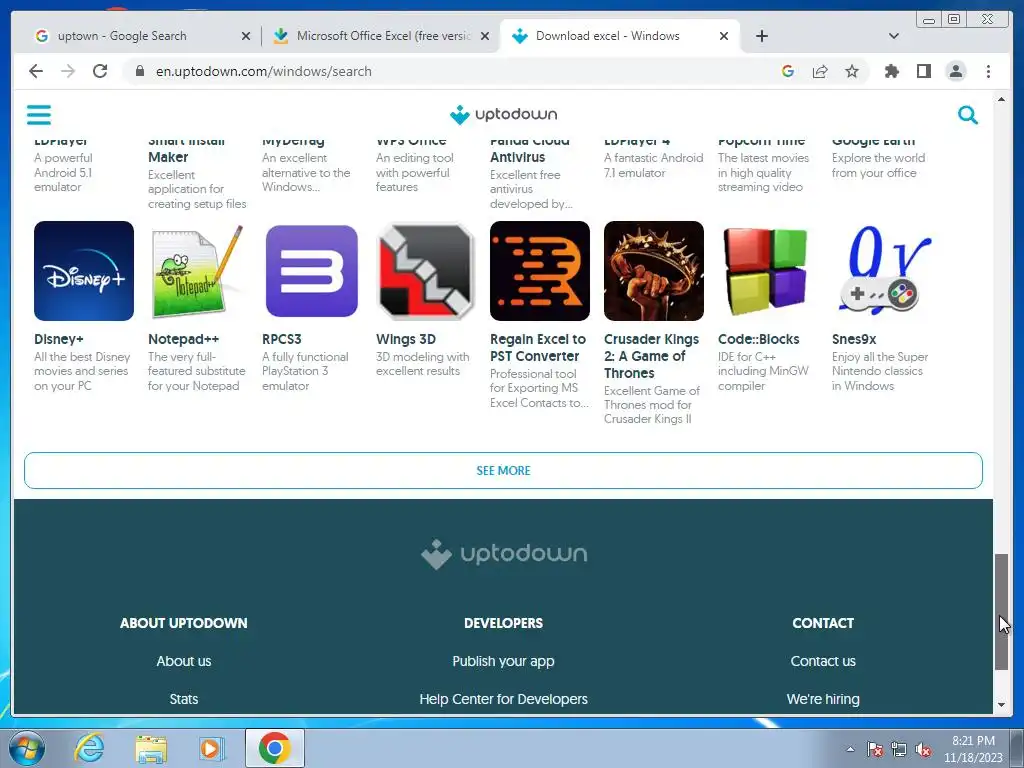Open the About us footer link
This screenshot has height=768, width=1024.
[184, 661]
